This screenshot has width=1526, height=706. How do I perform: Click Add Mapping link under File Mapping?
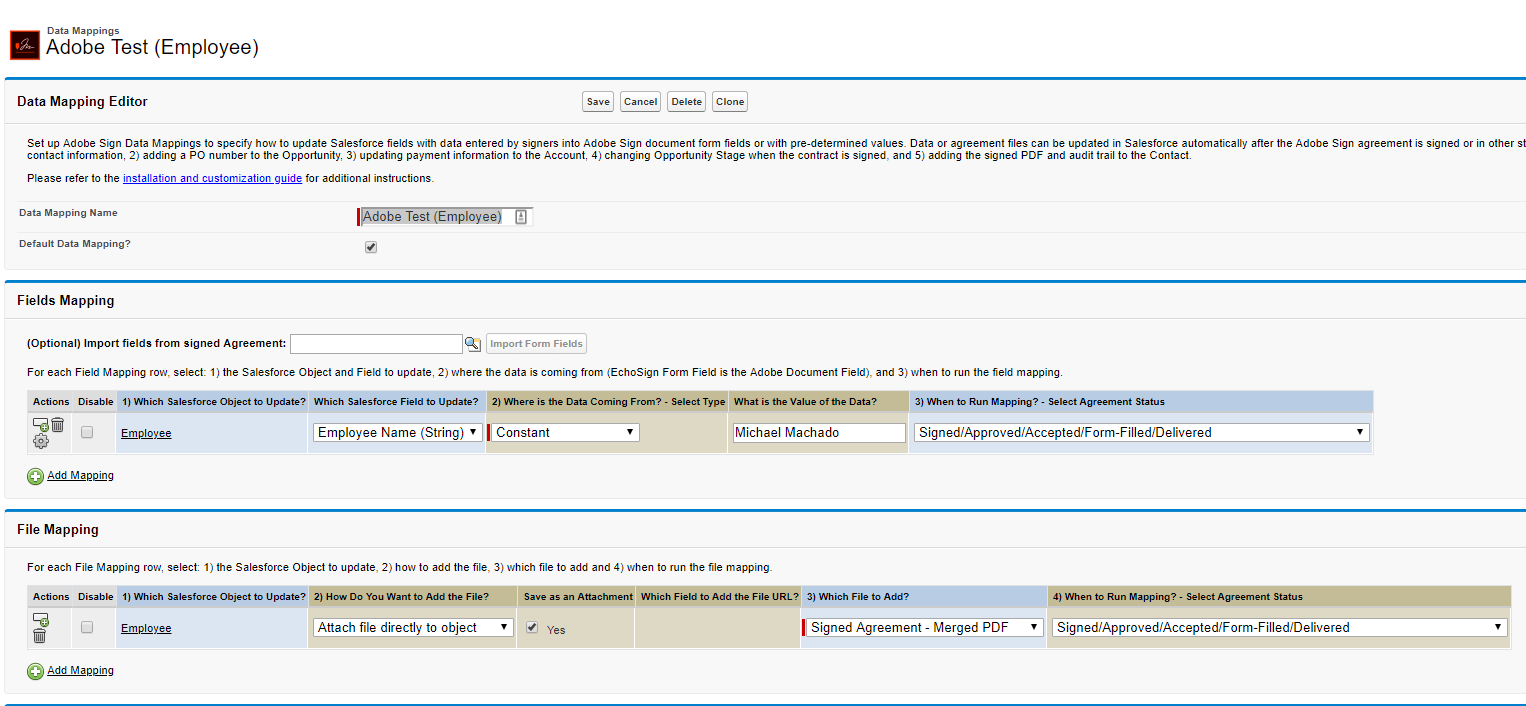(80, 671)
